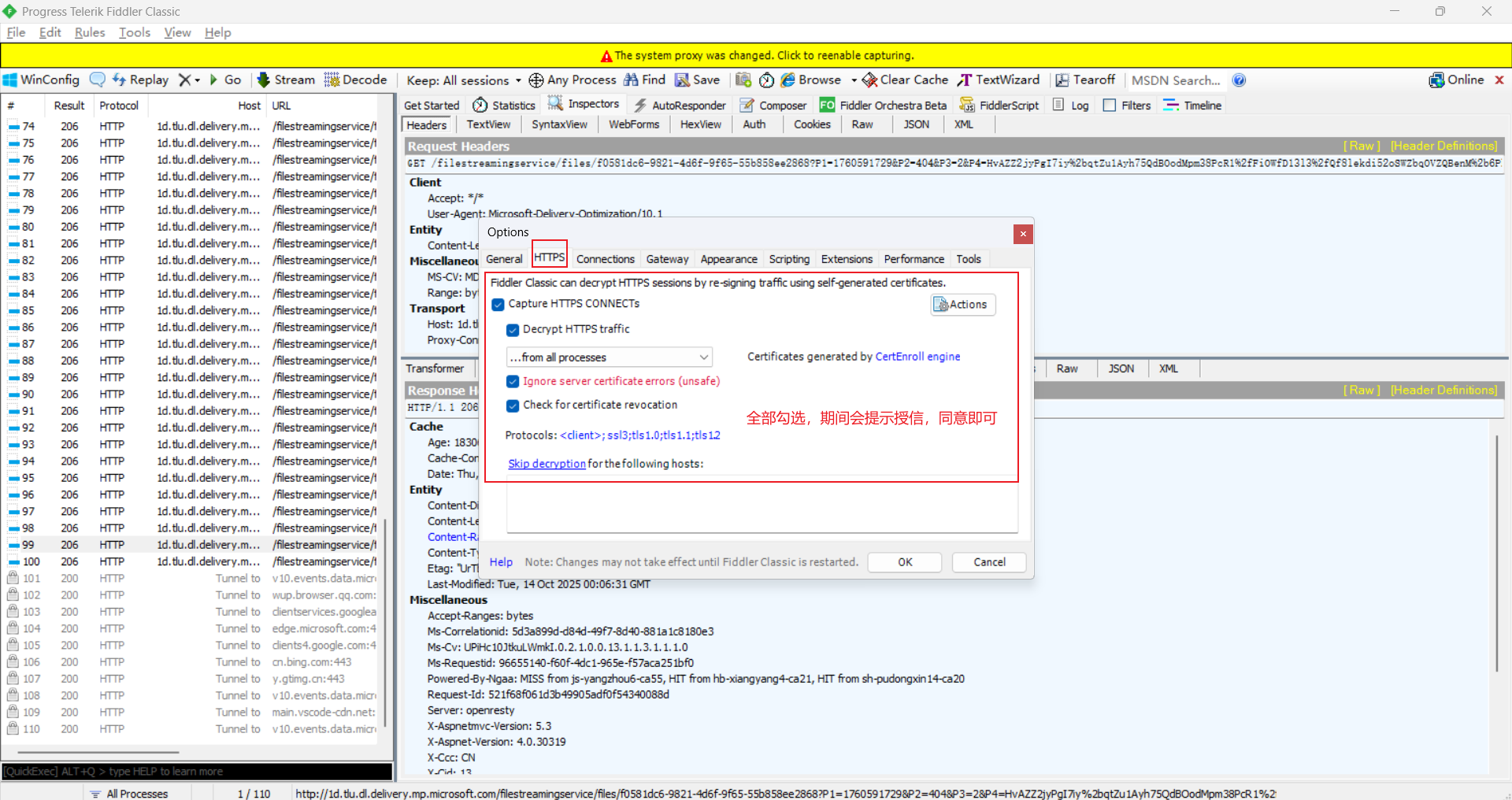Open the Tools menu
The image size is (1512, 800).
click(x=135, y=32)
